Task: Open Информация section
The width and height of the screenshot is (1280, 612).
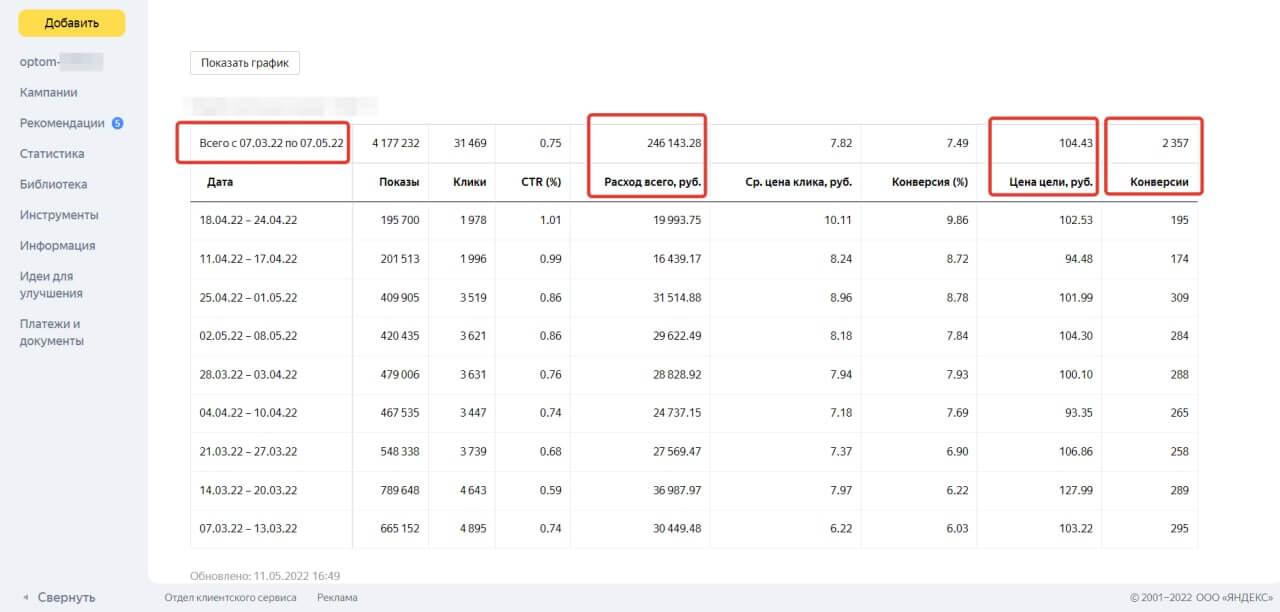Action: click(x=57, y=245)
